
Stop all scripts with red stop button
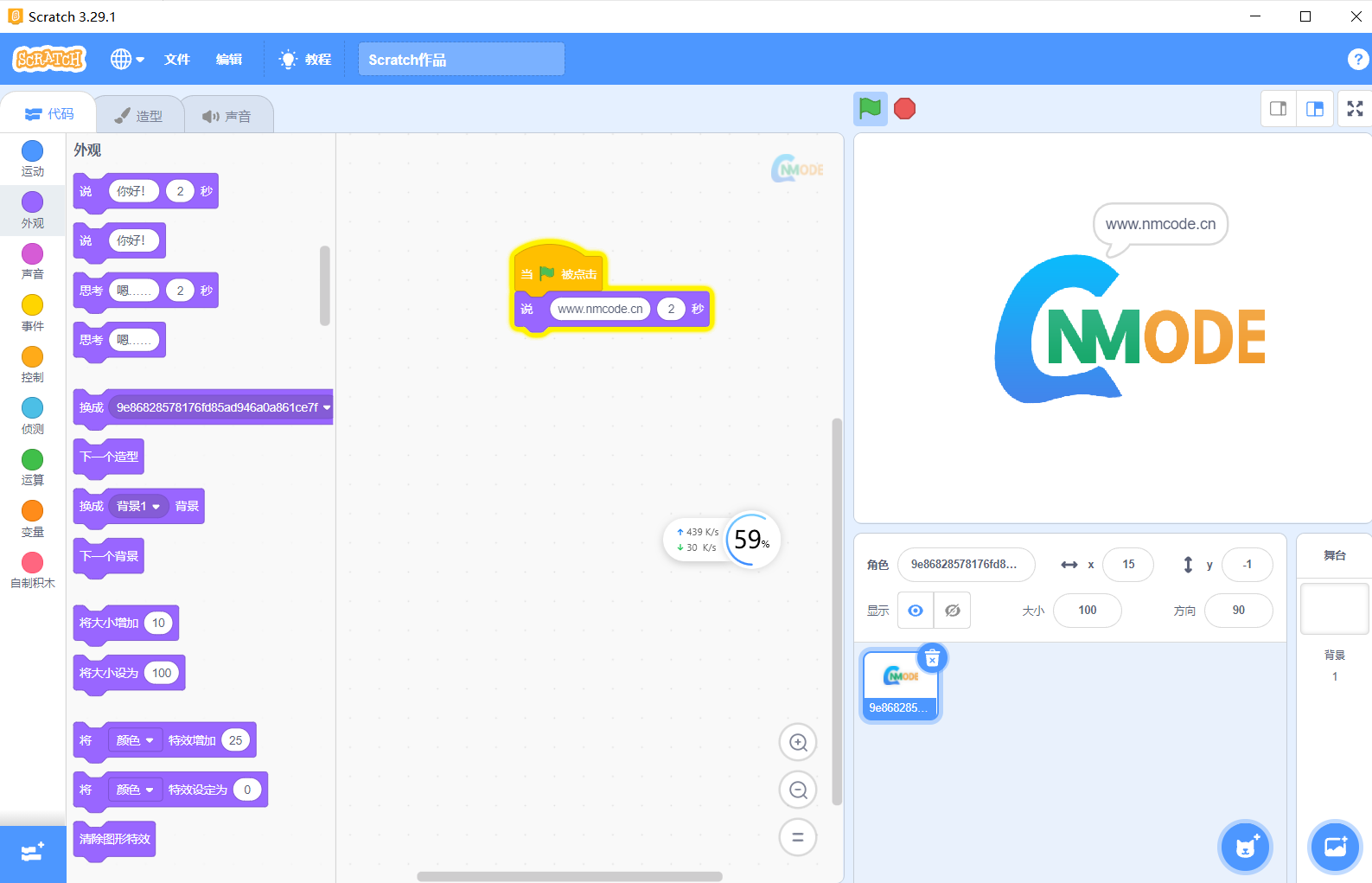click(x=904, y=109)
